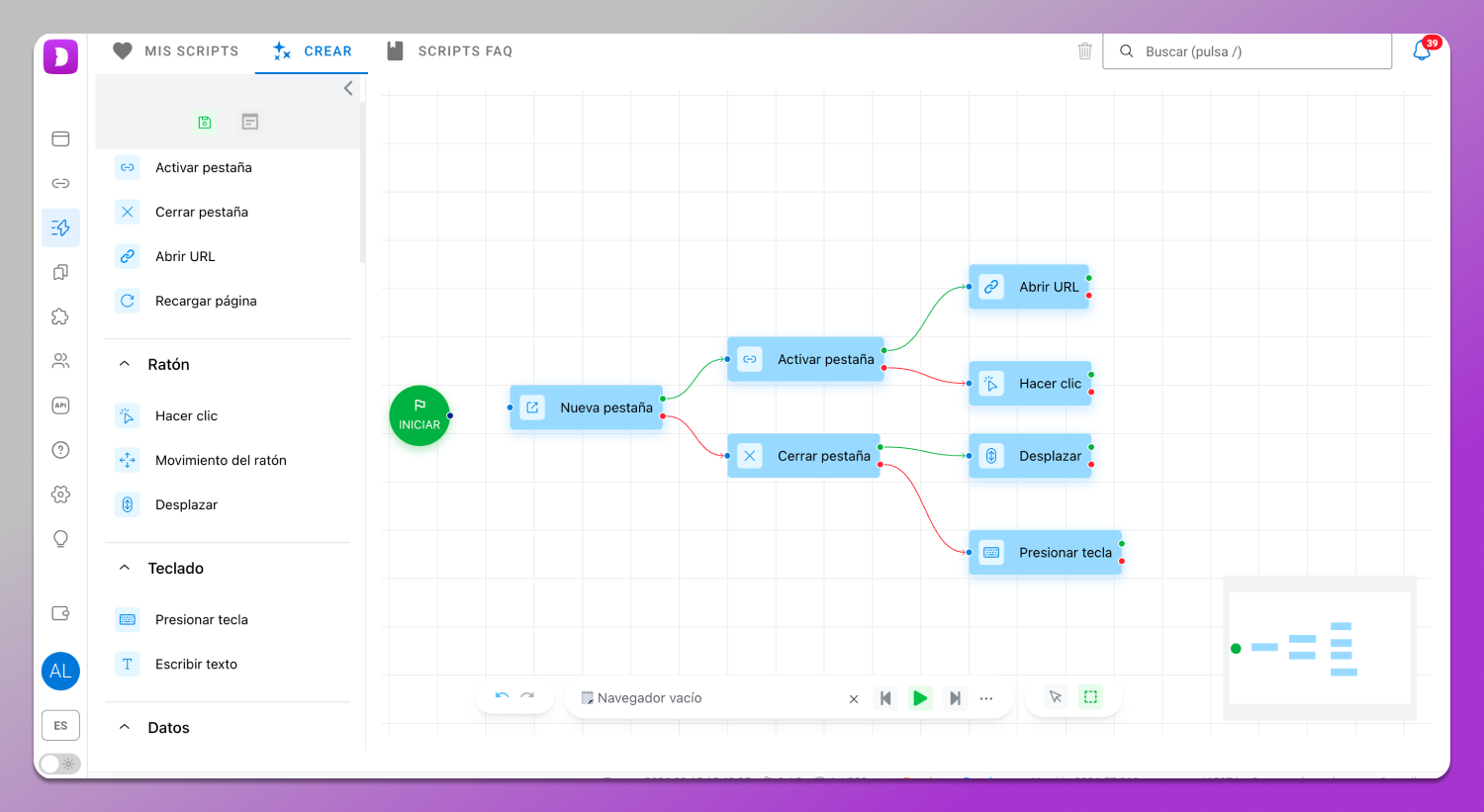Click the undo arrow in bottom toolbar

click(x=502, y=696)
